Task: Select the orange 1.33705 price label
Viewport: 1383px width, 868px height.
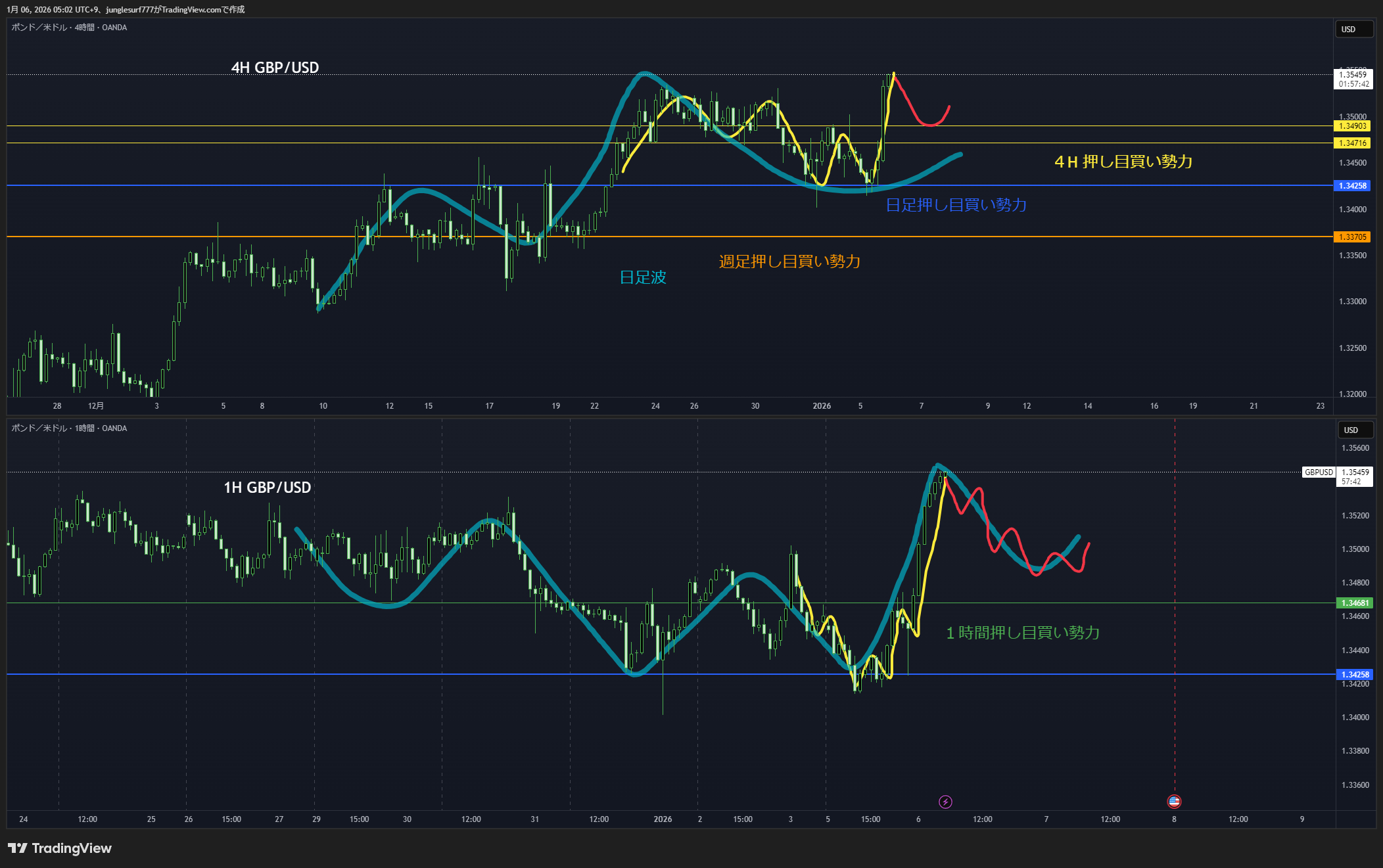Action: pos(1352,237)
